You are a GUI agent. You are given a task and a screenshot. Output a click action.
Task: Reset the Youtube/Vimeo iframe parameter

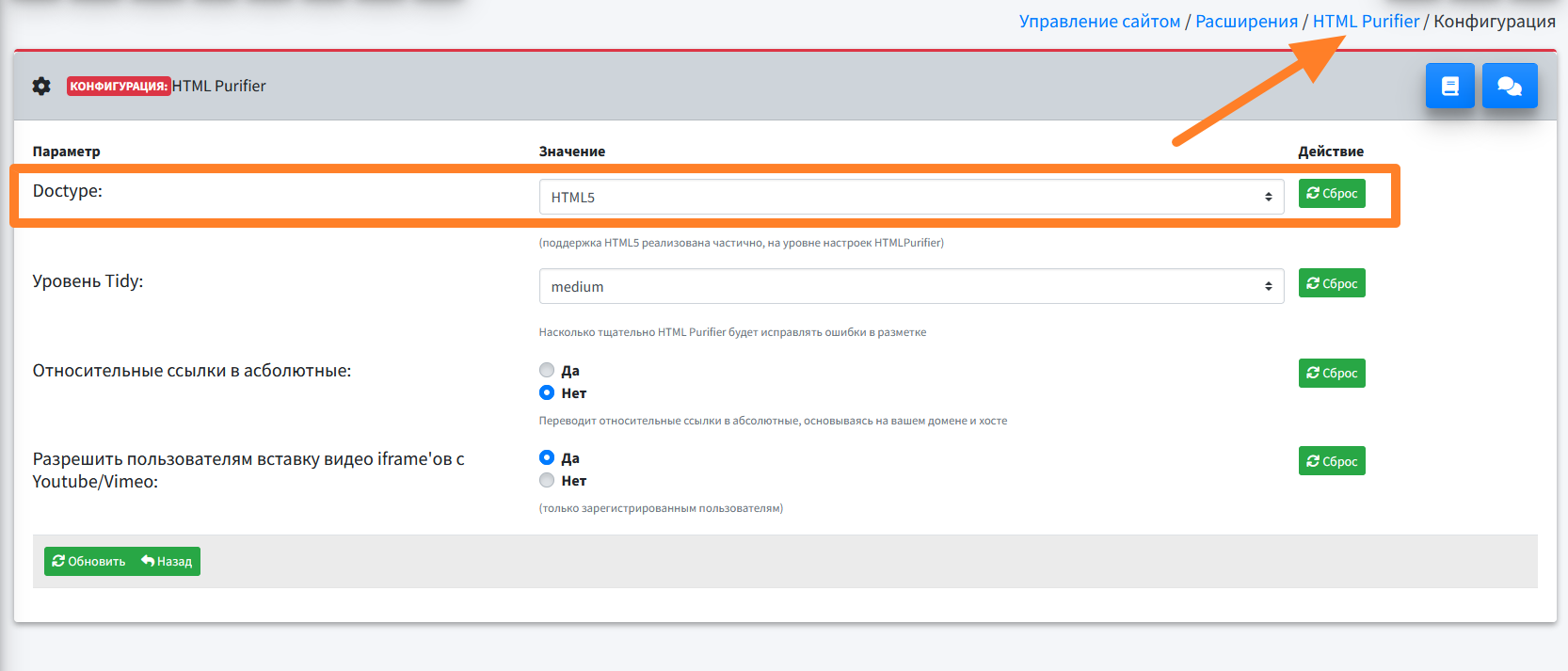pyautogui.click(x=1332, y=461)
